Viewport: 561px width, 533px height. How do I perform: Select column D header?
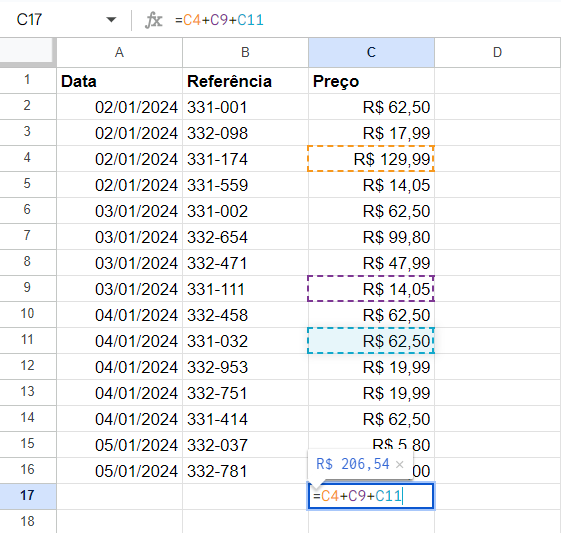click(x=498, y=53)
